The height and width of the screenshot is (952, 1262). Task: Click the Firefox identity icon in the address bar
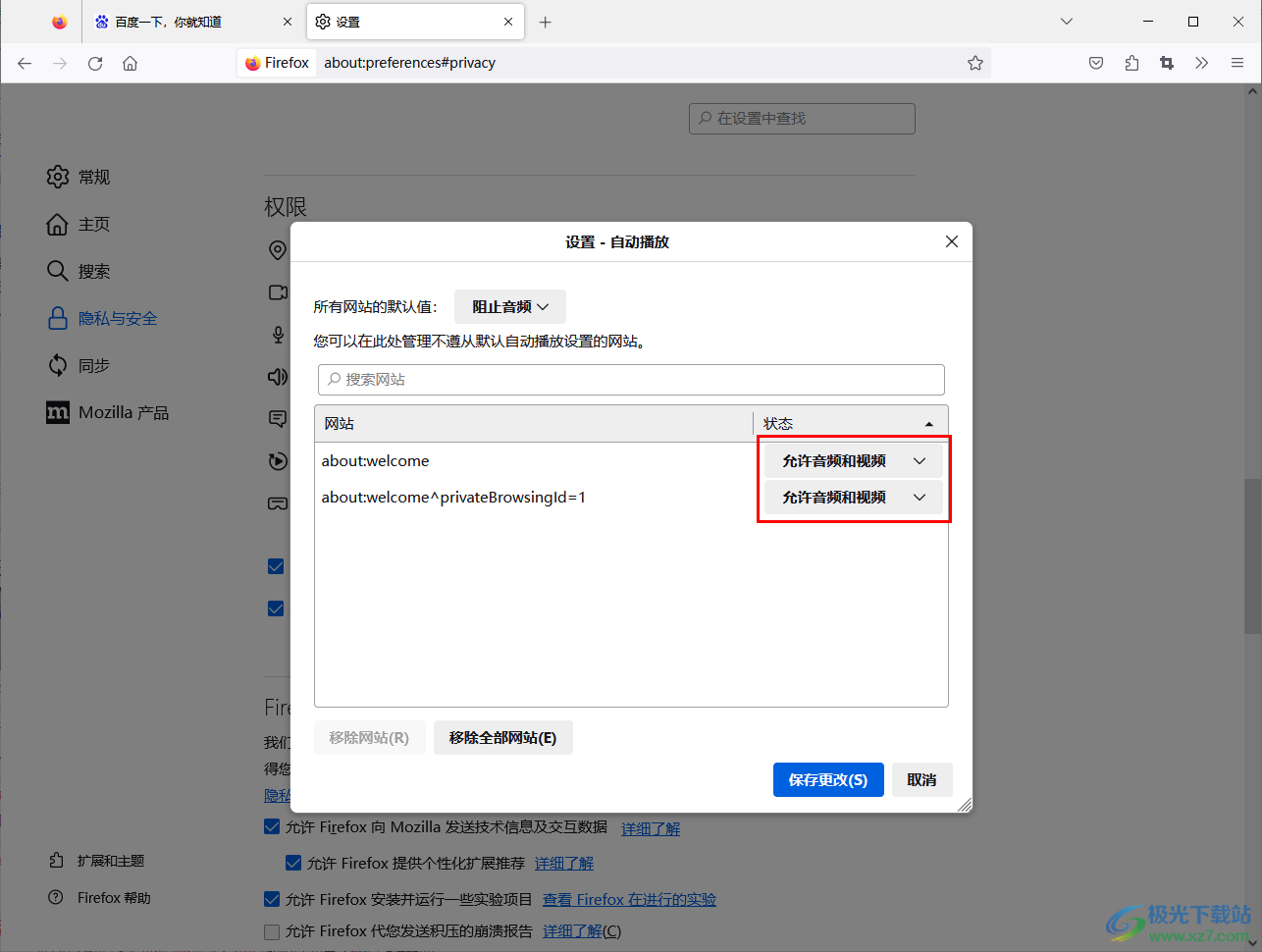click(x=277, y=63)
